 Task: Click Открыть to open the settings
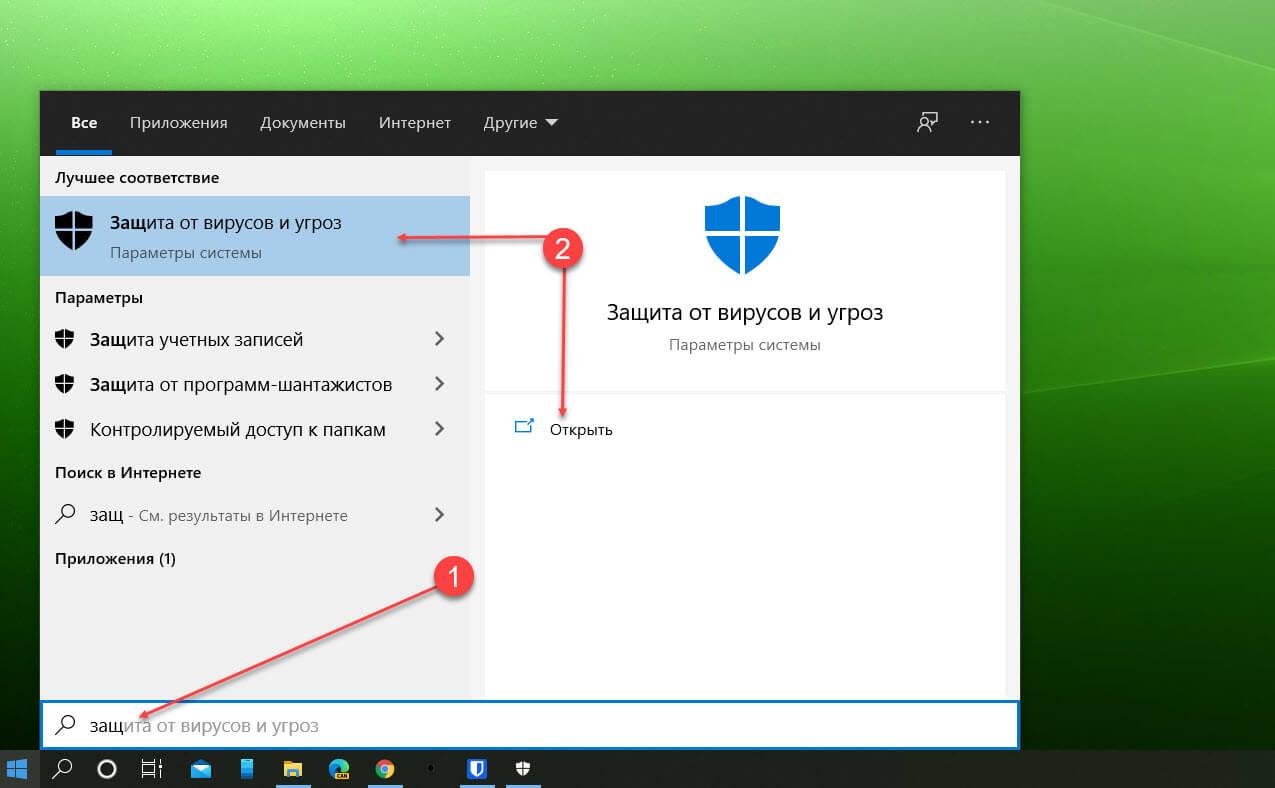[x=581, y=429]
